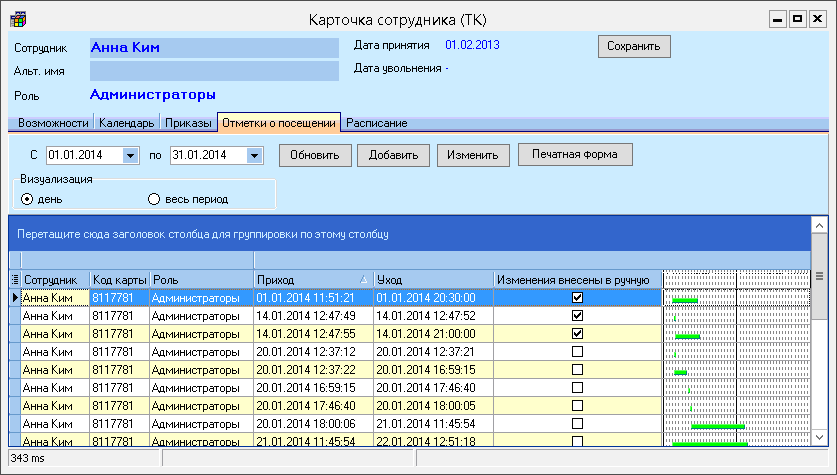Select cell 14.01.2014 12:47:52
Image resolution: width=837 pixels, height=475 pixels.
pos(433,315)
